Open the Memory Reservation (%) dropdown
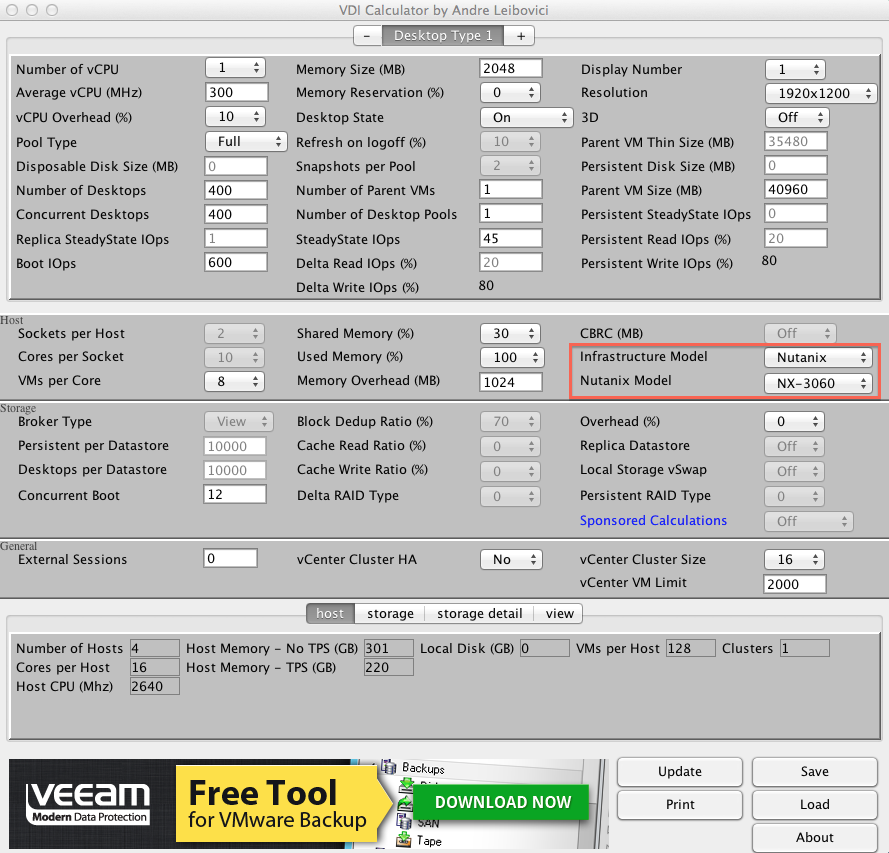Viewport: 889px width, 853px height. pos(510,92)
